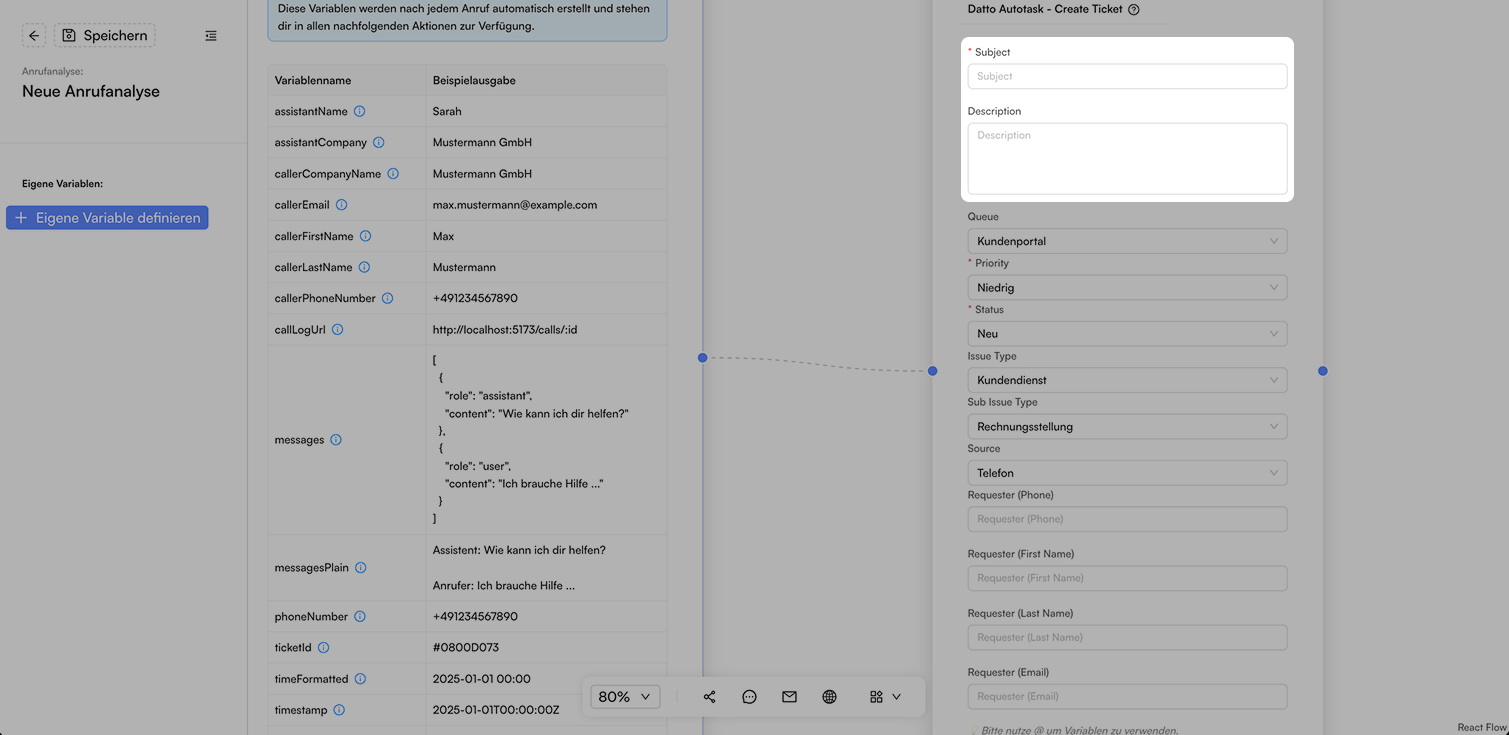Image resolution: width=1509 pixels, height=735 pixels.
Task: Open info icon next to callerLastName
Action: point(364,267)
